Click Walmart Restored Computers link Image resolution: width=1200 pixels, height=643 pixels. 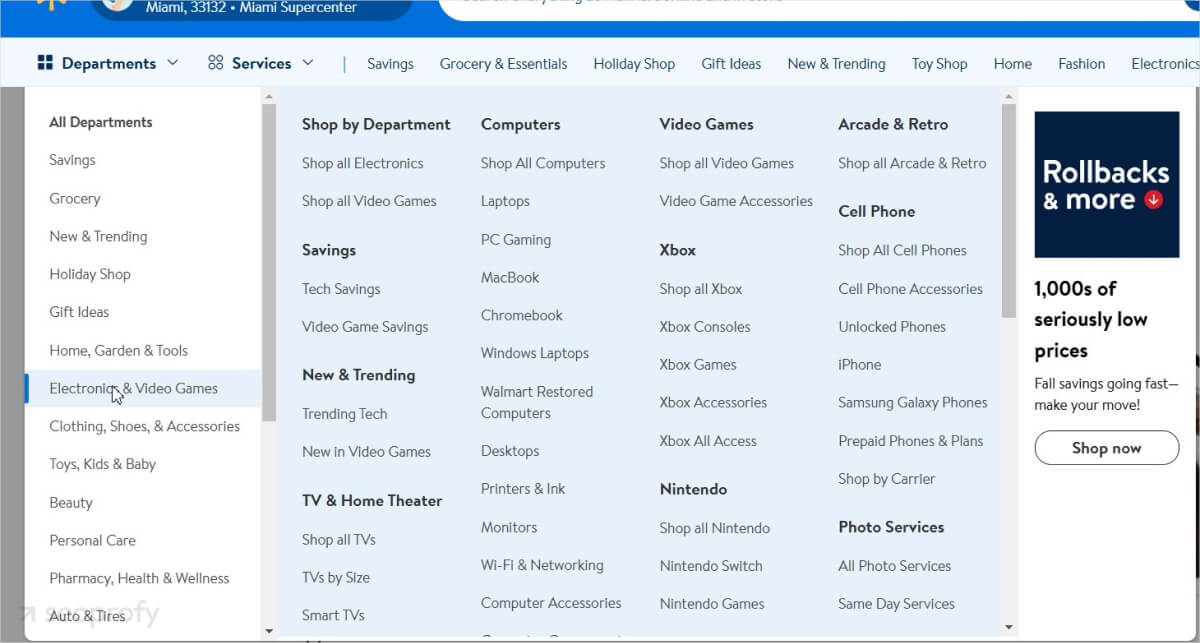(x=537, y=402)
